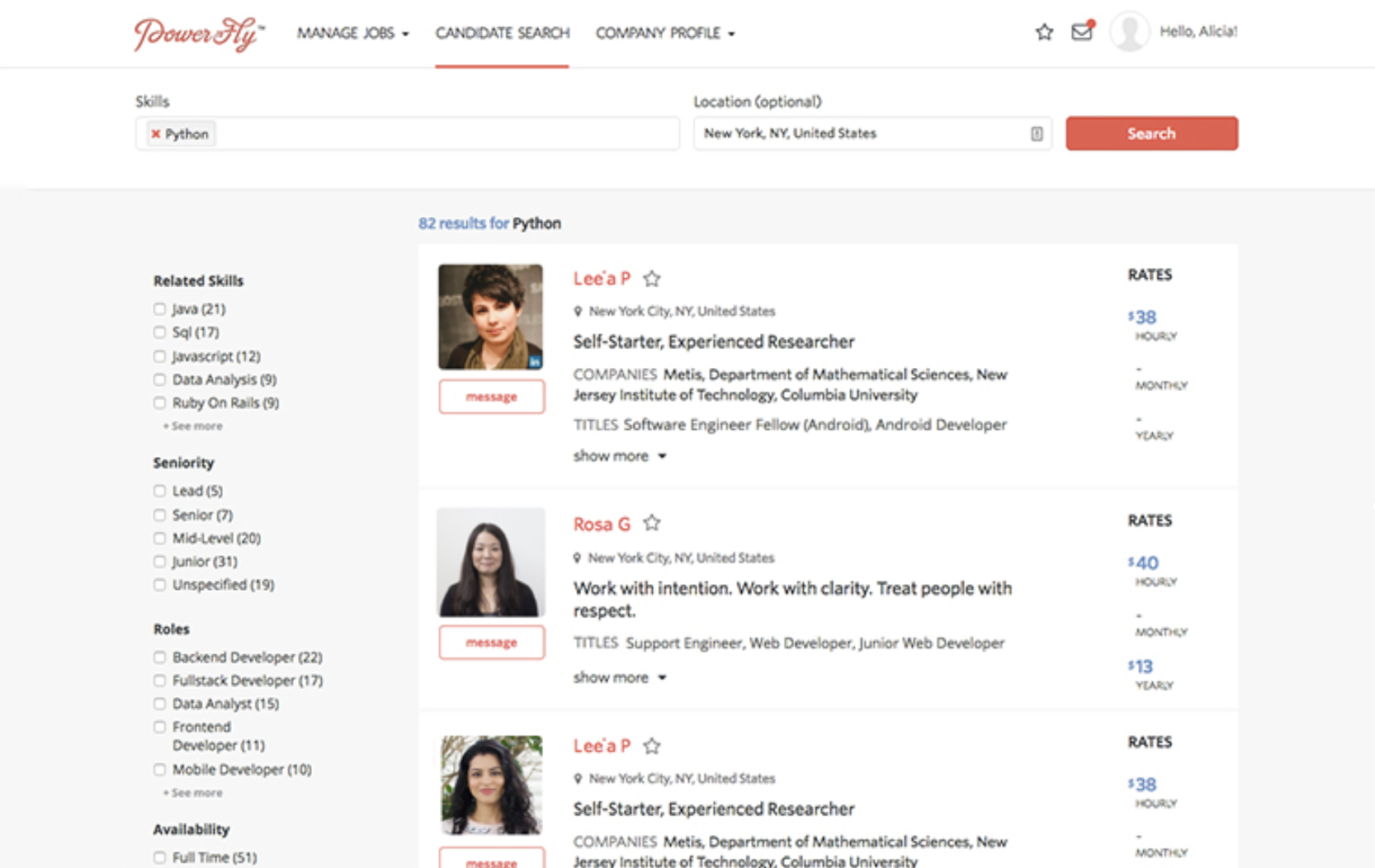Screen dimensions: 1375x868
Task: Click the Location input field
Action: click(x=872, y=133)
